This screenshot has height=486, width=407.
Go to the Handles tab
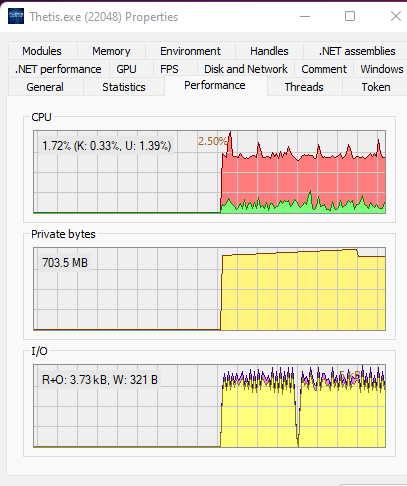tap(269, 51)
